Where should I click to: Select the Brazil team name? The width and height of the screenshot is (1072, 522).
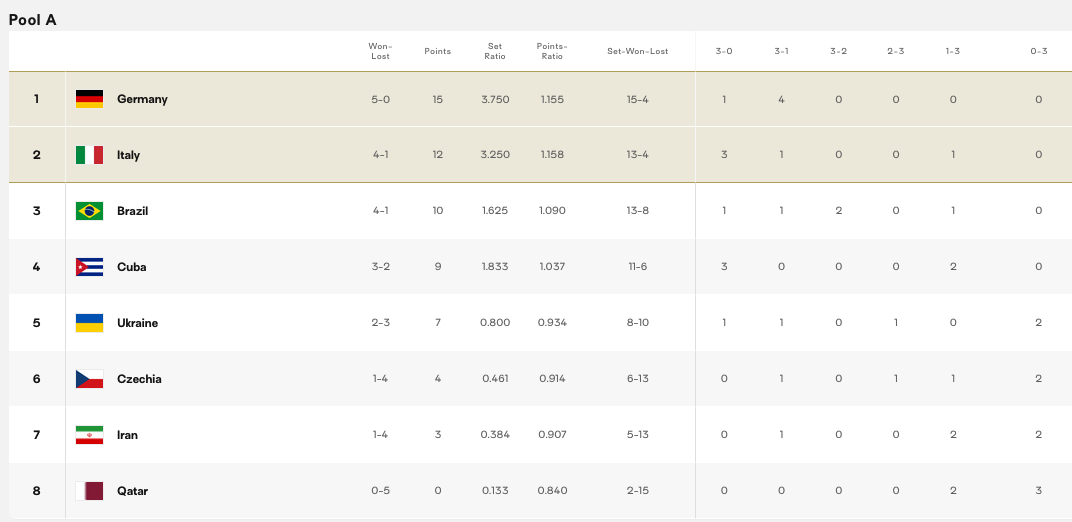(132, 211)
